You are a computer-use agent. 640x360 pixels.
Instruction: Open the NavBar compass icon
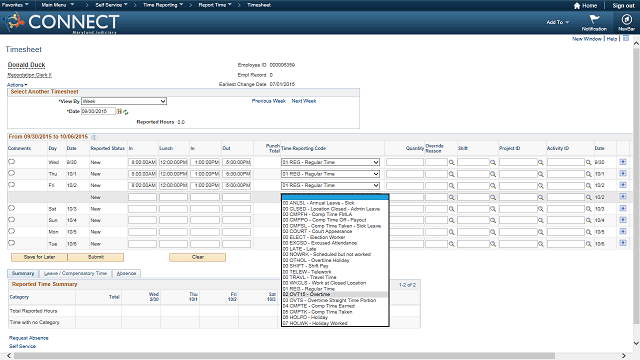626,19
